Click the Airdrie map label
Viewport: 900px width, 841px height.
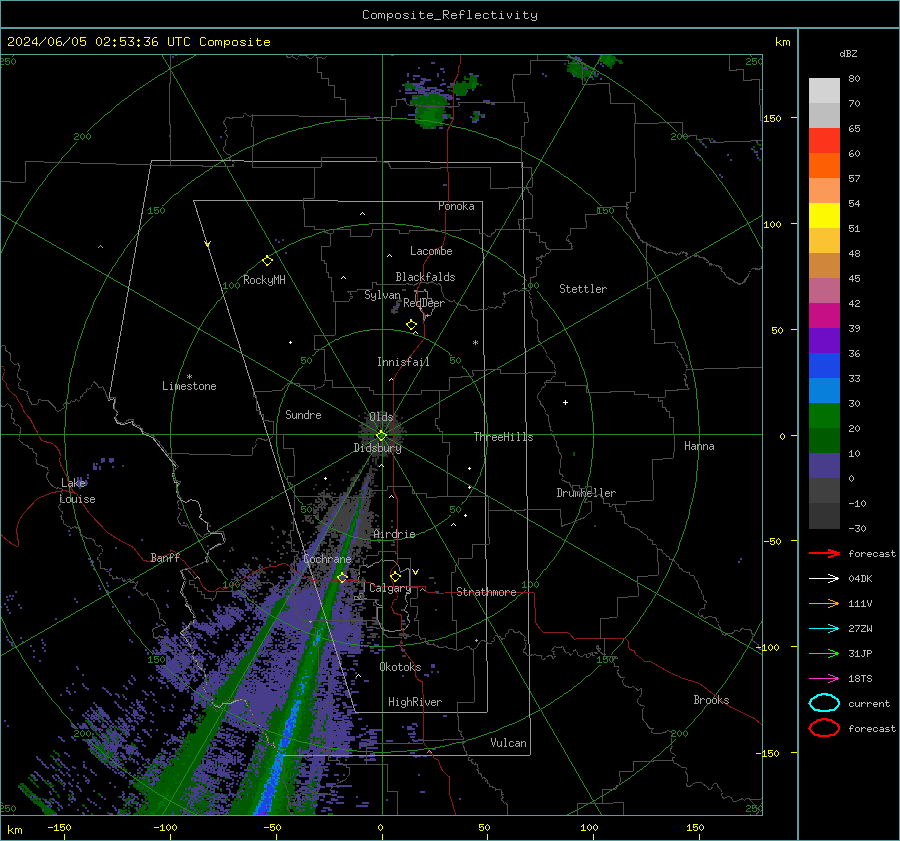[394, 534]
